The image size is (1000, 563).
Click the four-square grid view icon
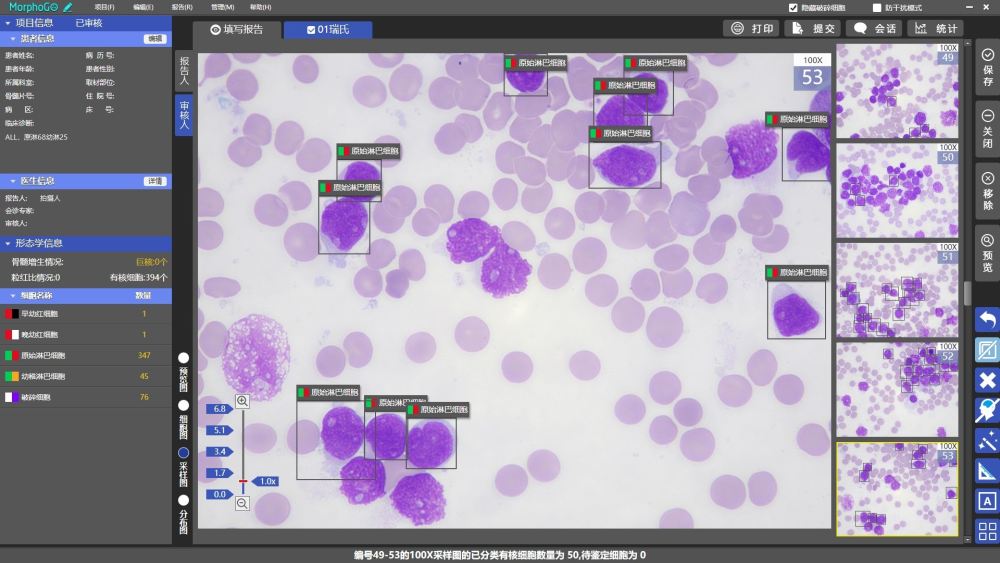pyautogui.click(x=987, y=530)
